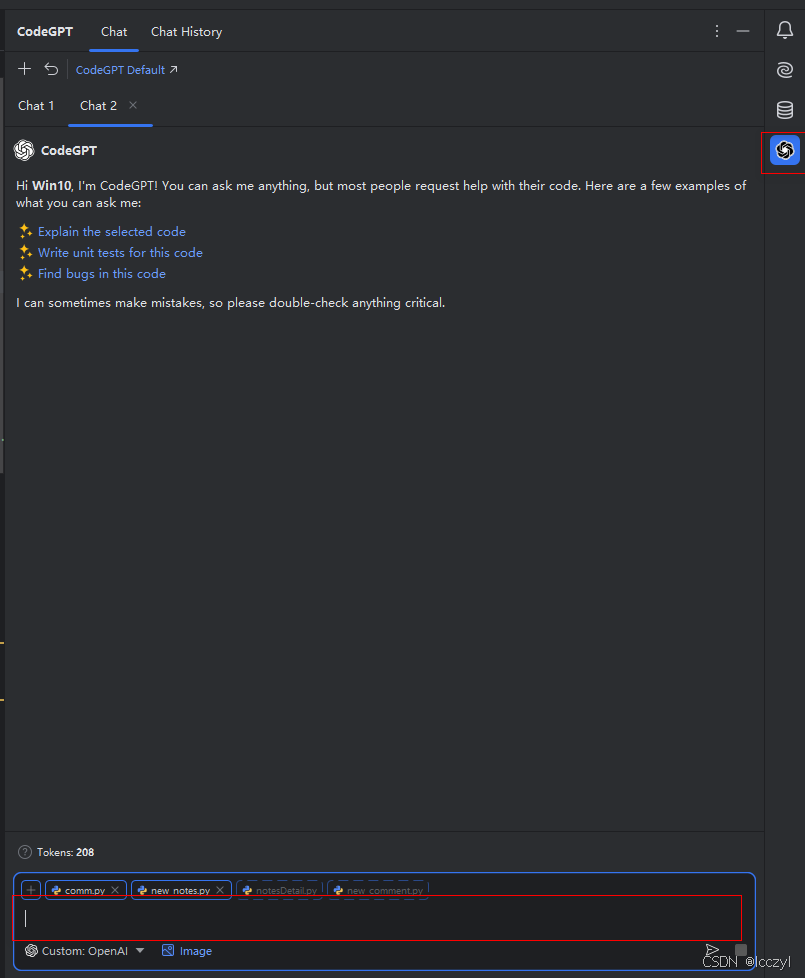Attach an image via Image button
Image resolution: width=805 pixels, height=978 pixels.
(187, 951)
